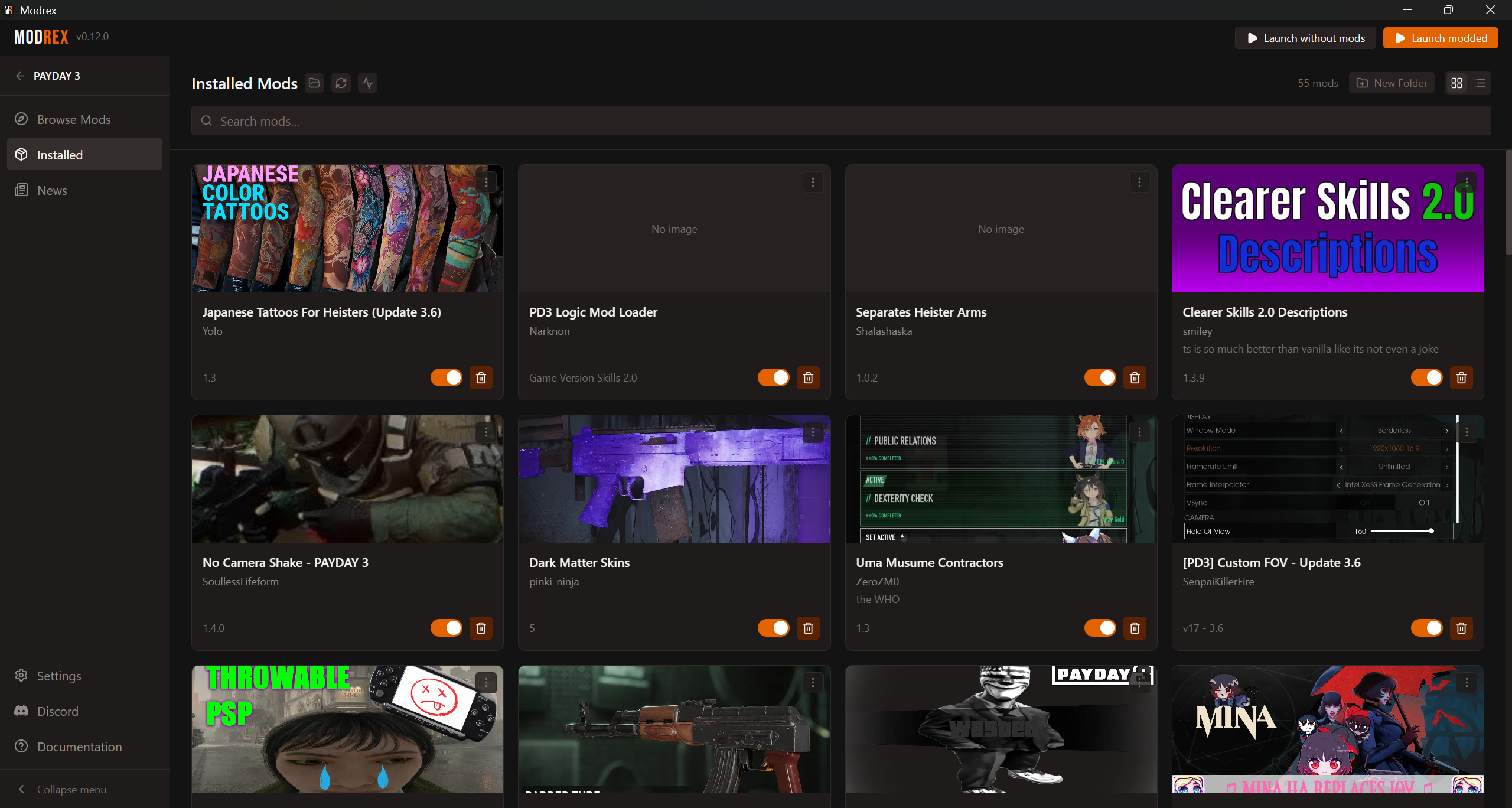Launch the game without mods
The height and width of the screenshot is (808, 1512).
click(1305, 38)
